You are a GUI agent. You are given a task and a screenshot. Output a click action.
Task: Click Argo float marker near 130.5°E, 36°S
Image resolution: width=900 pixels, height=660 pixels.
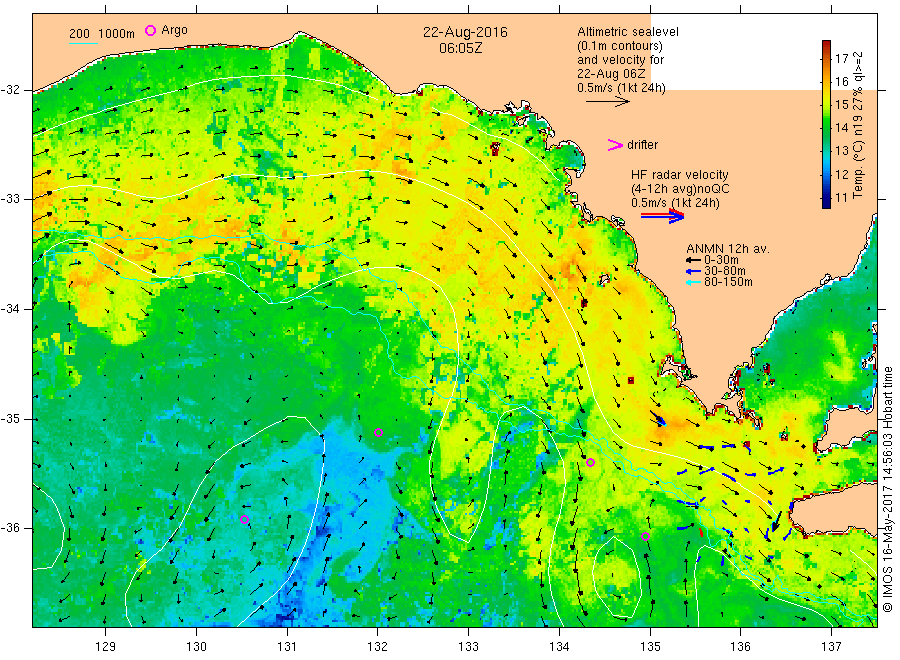(244, 519)
